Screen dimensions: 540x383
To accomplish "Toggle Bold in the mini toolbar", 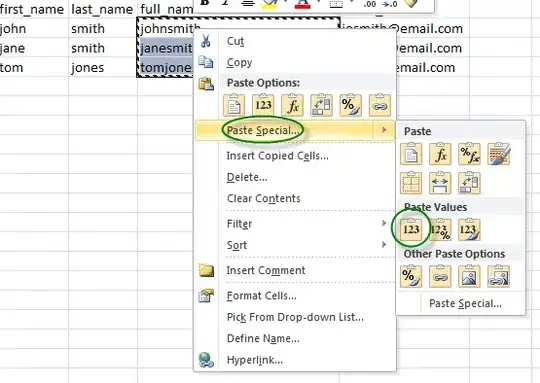I will click(205, 3).
